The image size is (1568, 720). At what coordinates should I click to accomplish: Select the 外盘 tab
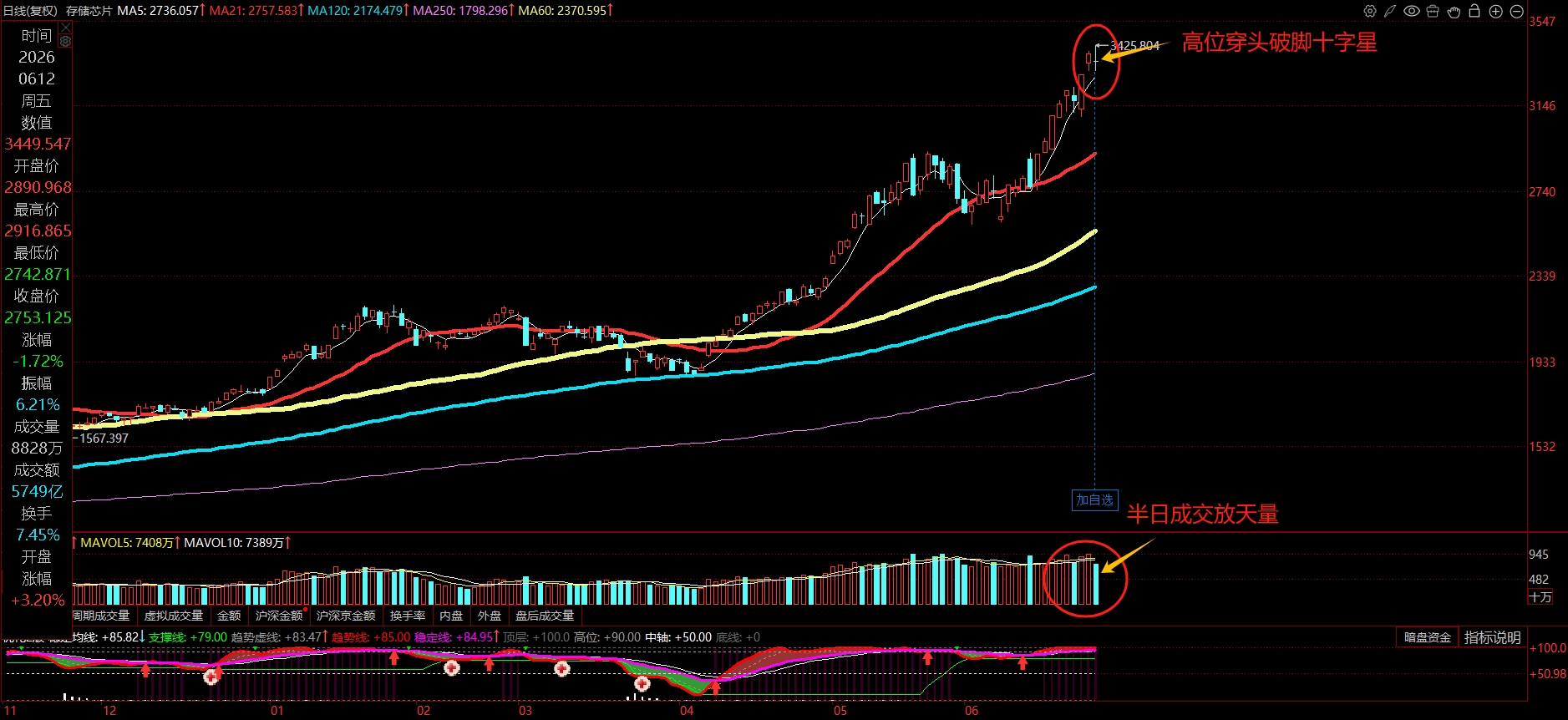click(x=490, y=616)
